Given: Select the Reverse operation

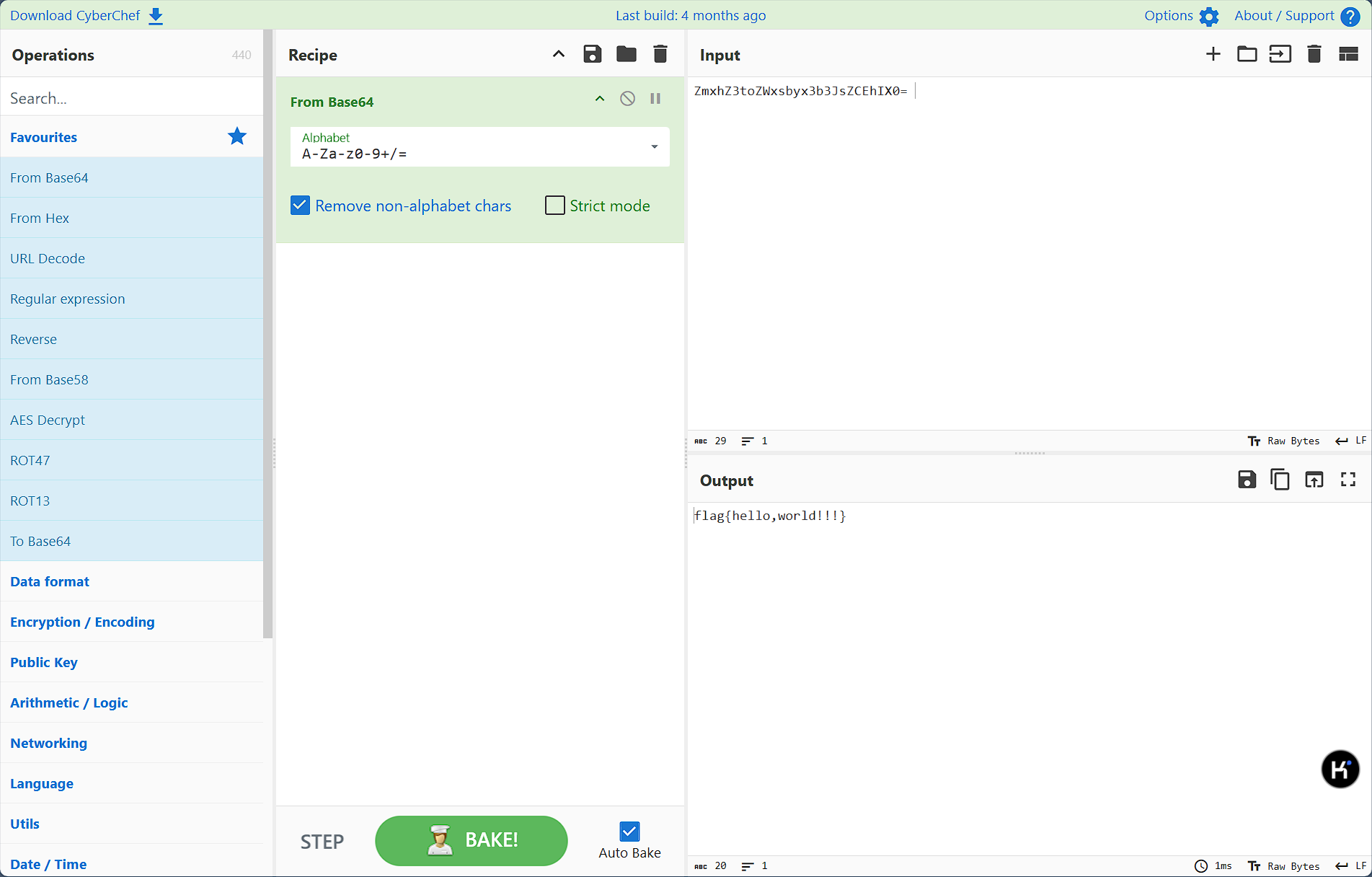Looking at the screenshot, I should click(132, 339).
